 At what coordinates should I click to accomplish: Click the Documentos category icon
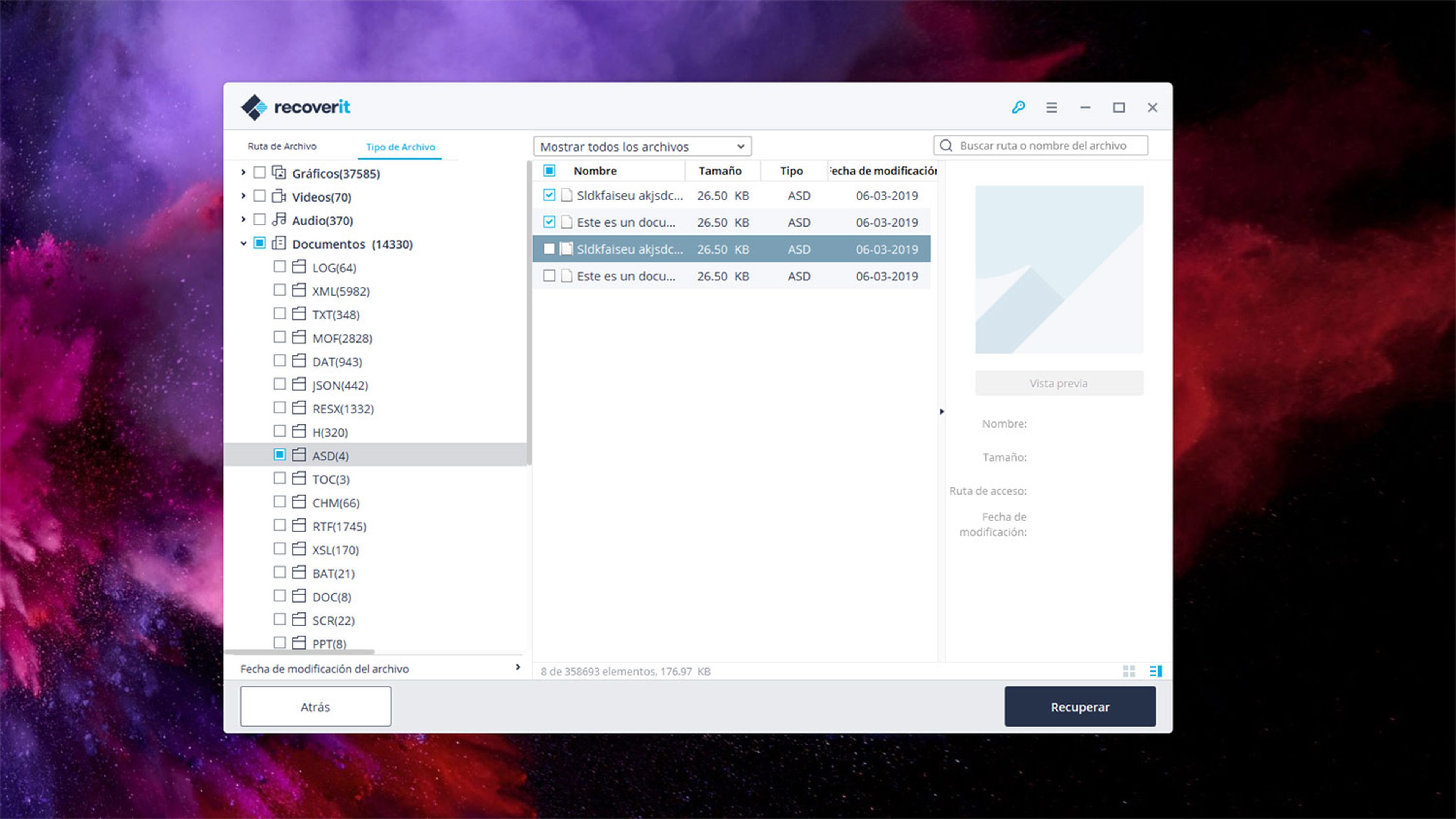(x=279, y=243)
